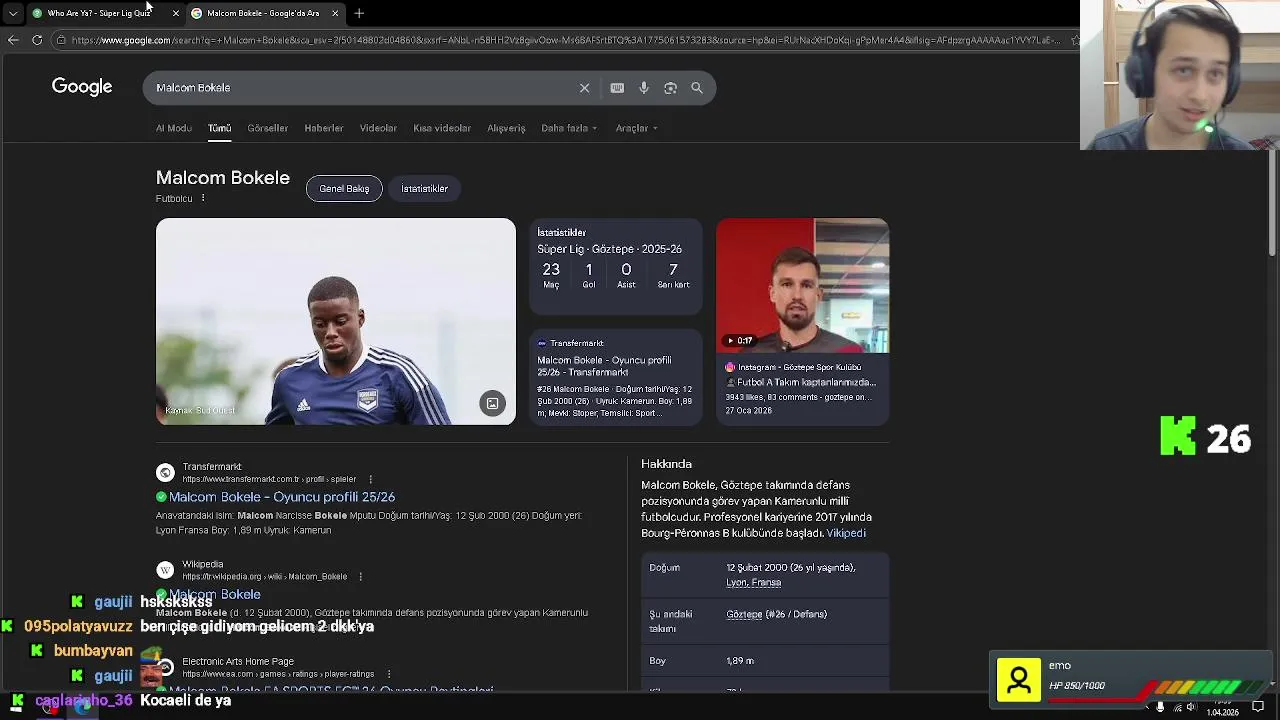
Task: Switch to AI Modu tab
Action: pos(173,128)
